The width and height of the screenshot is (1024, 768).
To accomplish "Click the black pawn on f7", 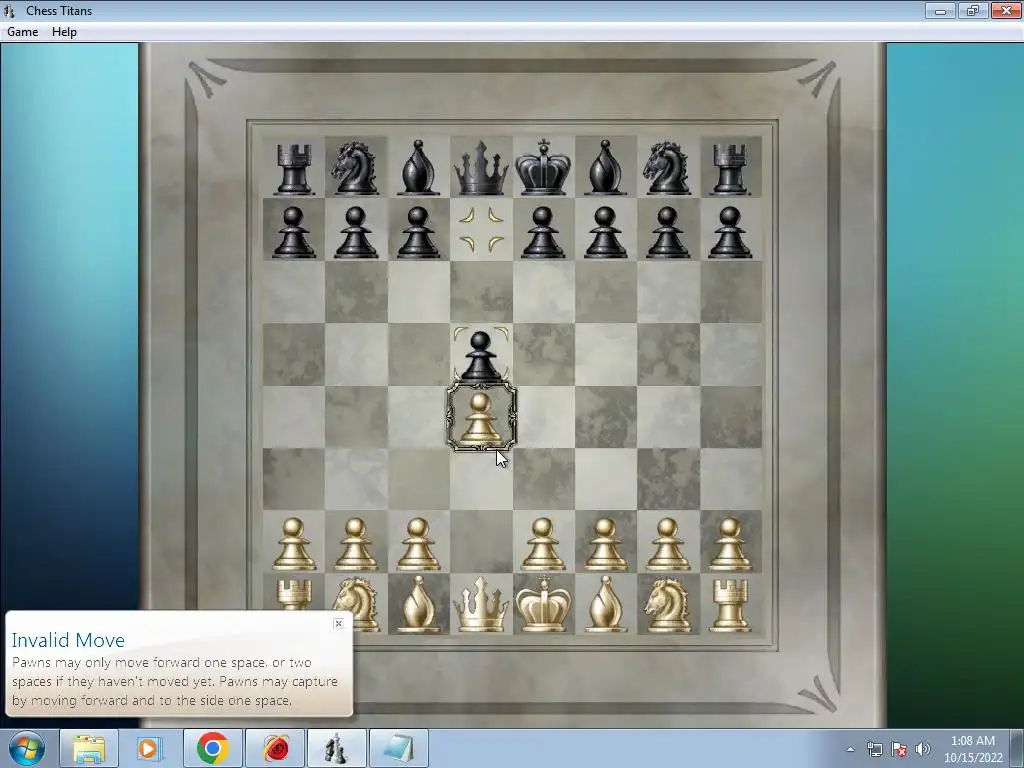I will point(605,232).
